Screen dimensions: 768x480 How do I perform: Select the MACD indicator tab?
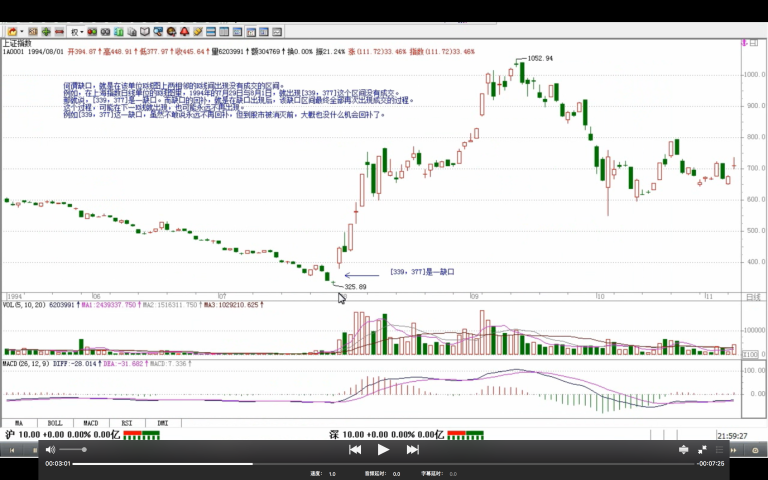tap(90, 423)
